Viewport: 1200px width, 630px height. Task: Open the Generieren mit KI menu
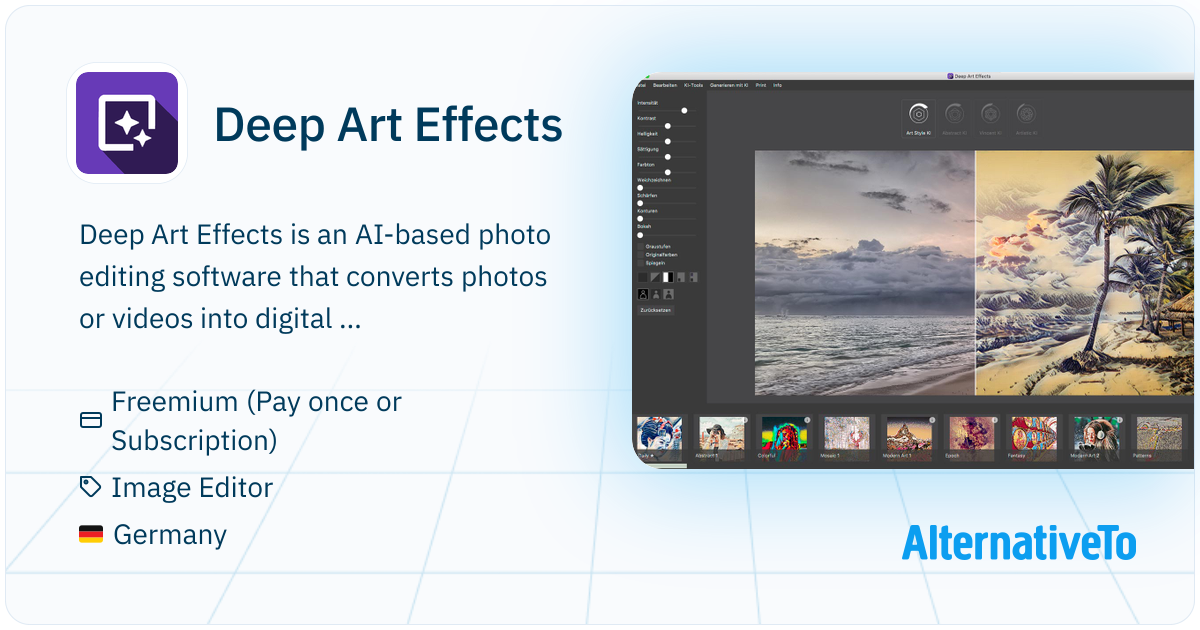click(x=729, y=85)
